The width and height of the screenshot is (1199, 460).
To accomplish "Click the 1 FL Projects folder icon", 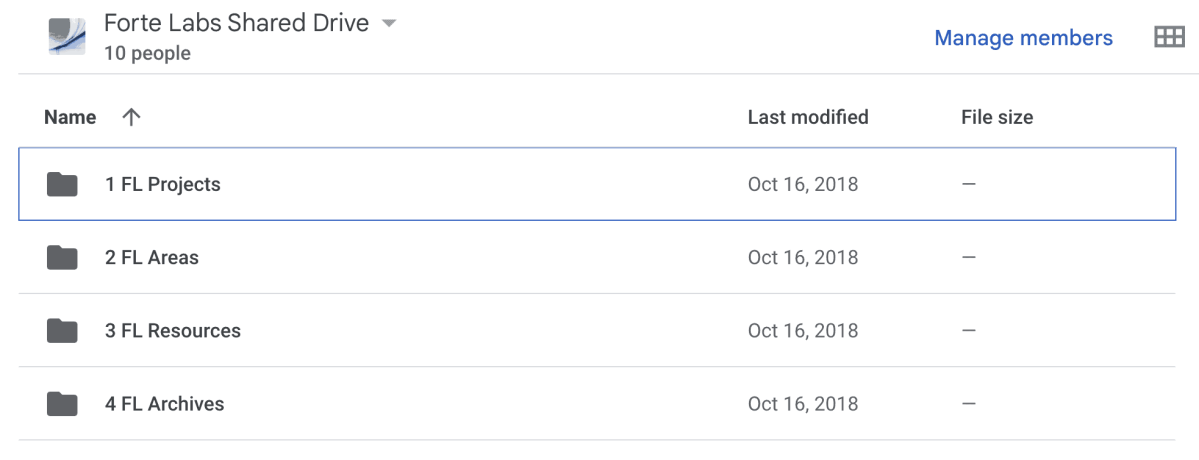I will 62,184.
